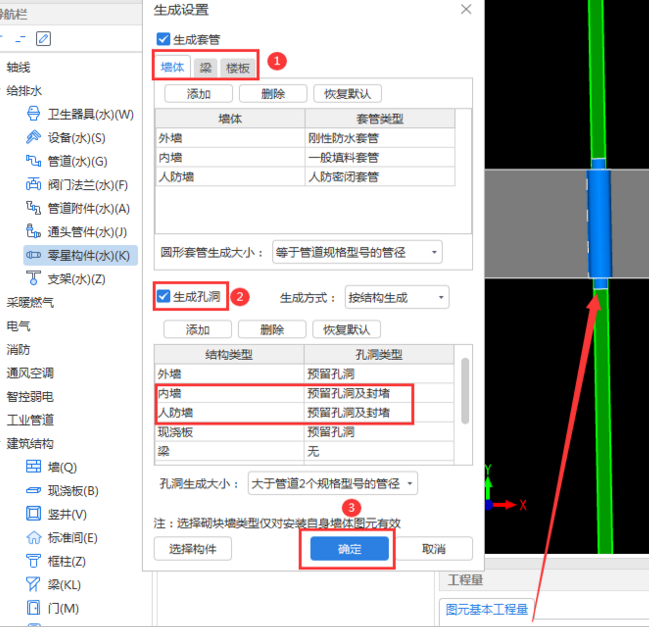Open the 工业管道 category
This screenshot has height=627, width=649.
point(30,420)
